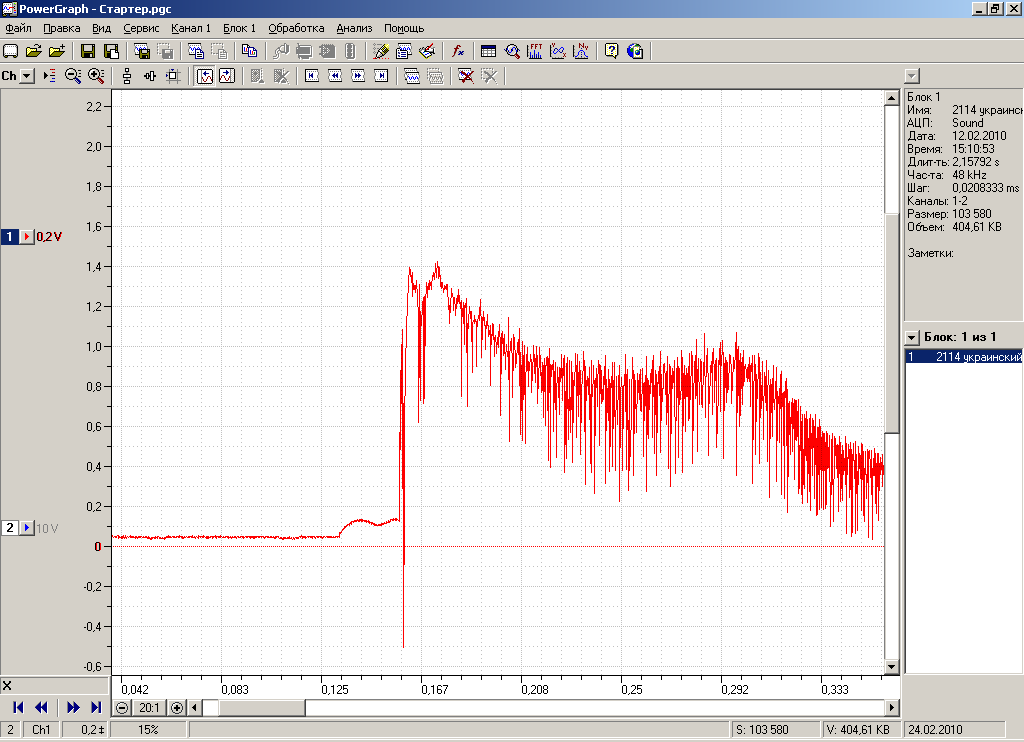Click the fast-forward double-arrow at bottom left
This screenshot has height=742, width=1024.
[73, 707]
